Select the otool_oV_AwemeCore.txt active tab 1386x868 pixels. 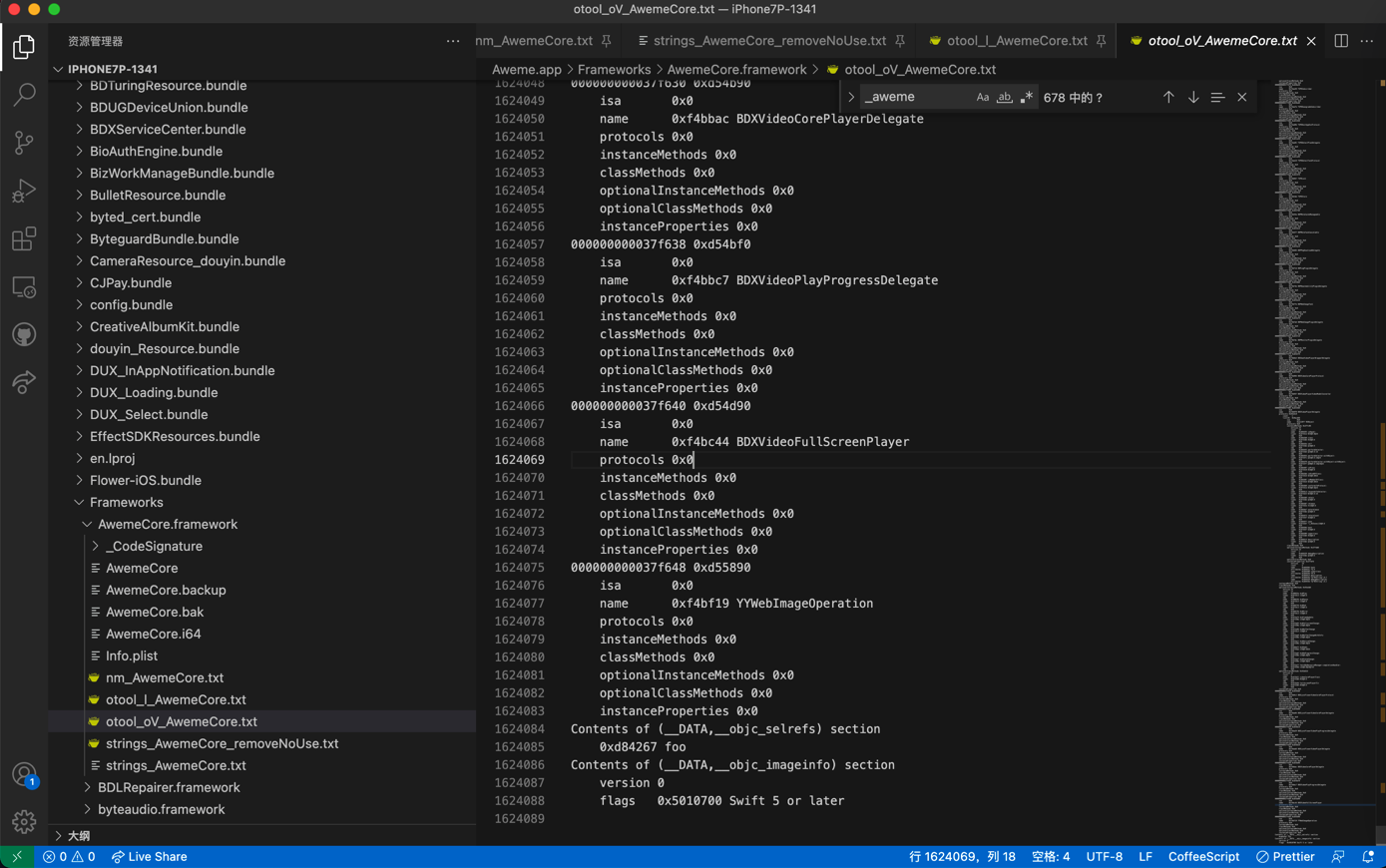click(1222, 41)
